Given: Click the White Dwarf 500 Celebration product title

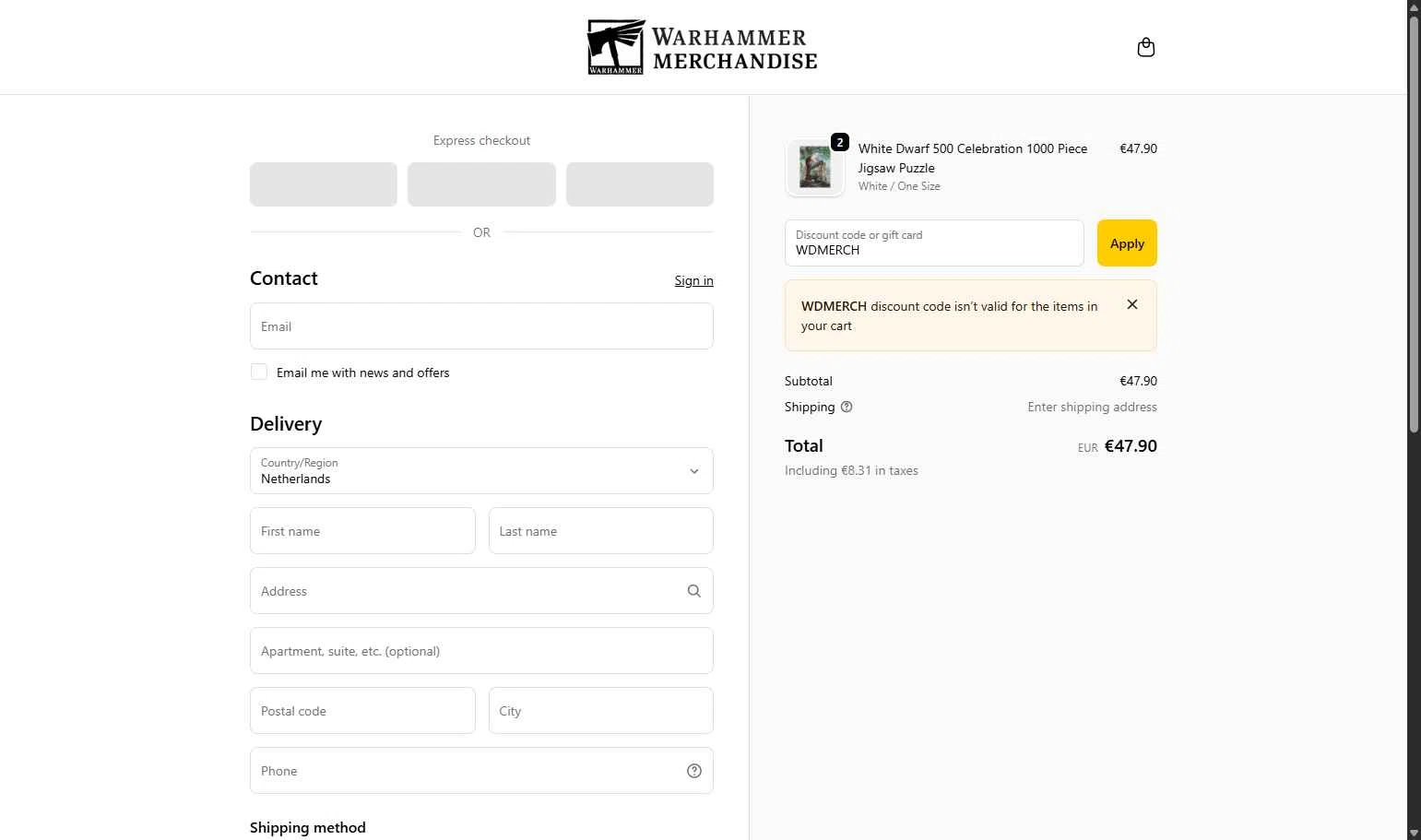Looking at the screenshot, I should coord(973,158).
